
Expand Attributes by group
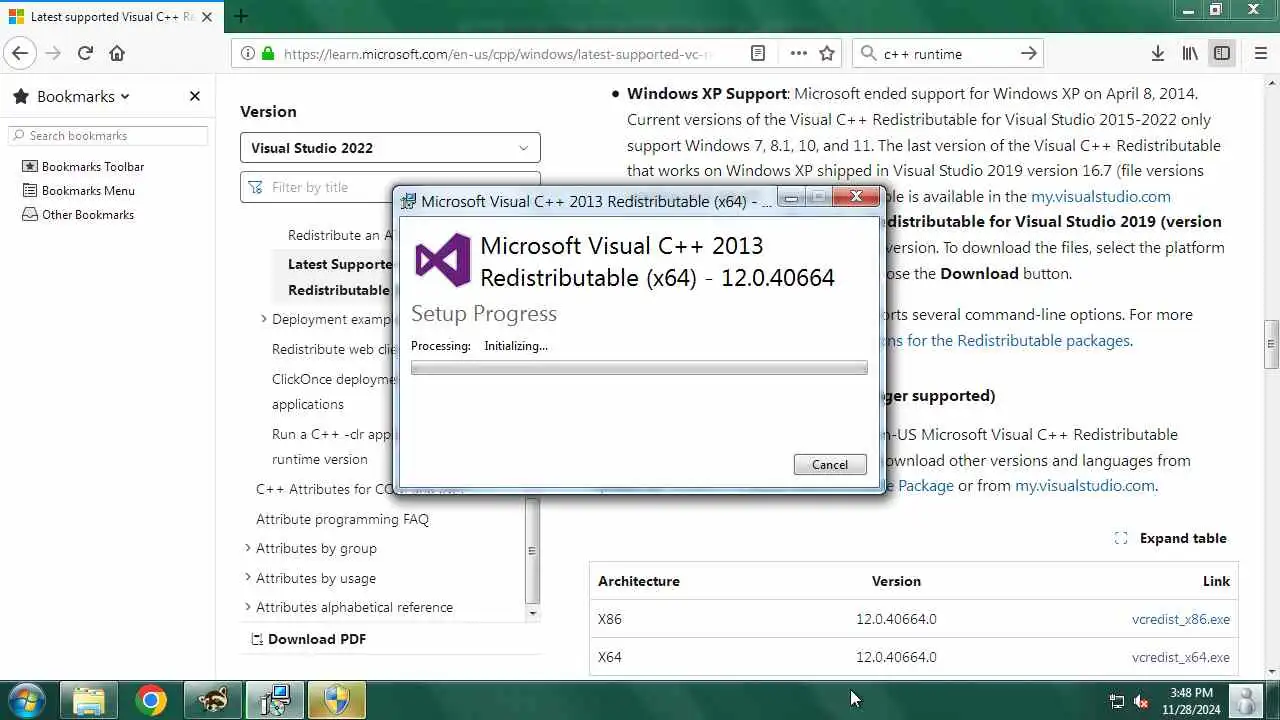pyautogui.click(x=248, y=548)
